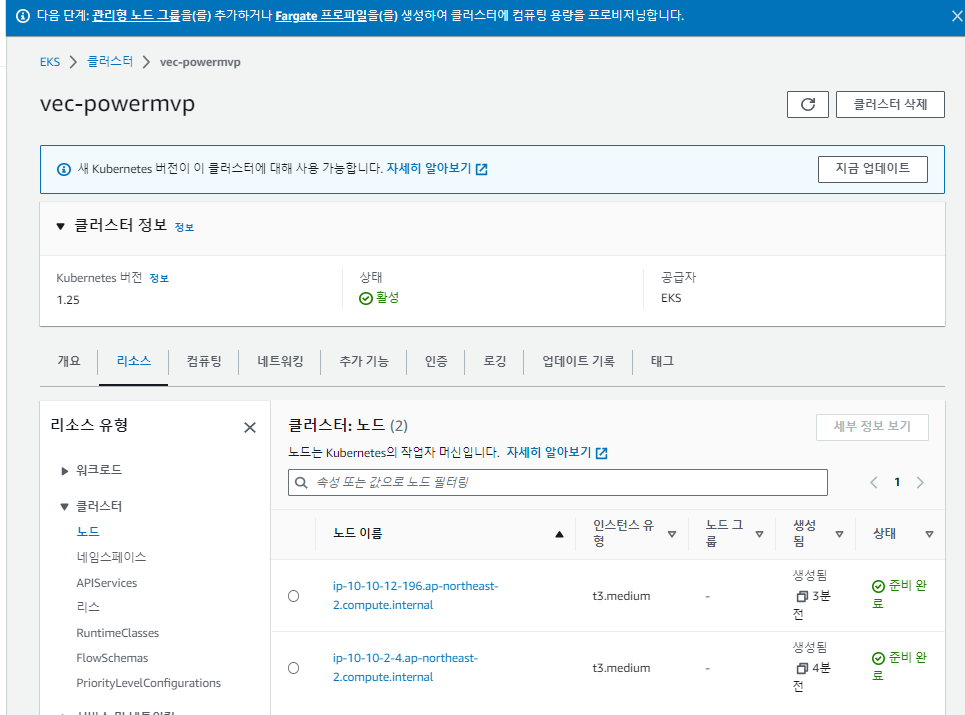Collapse the 클러스터 정보 section
The width and height of the screenshot is (965, 715).
pos(60,226)
